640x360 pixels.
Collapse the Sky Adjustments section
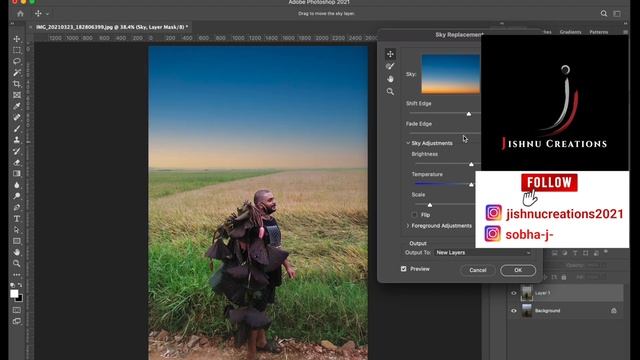pos(408,143)
